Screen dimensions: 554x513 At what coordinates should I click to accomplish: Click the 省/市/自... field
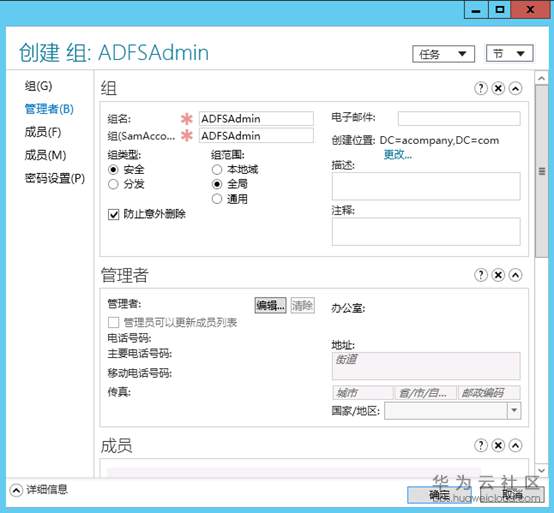426,393
